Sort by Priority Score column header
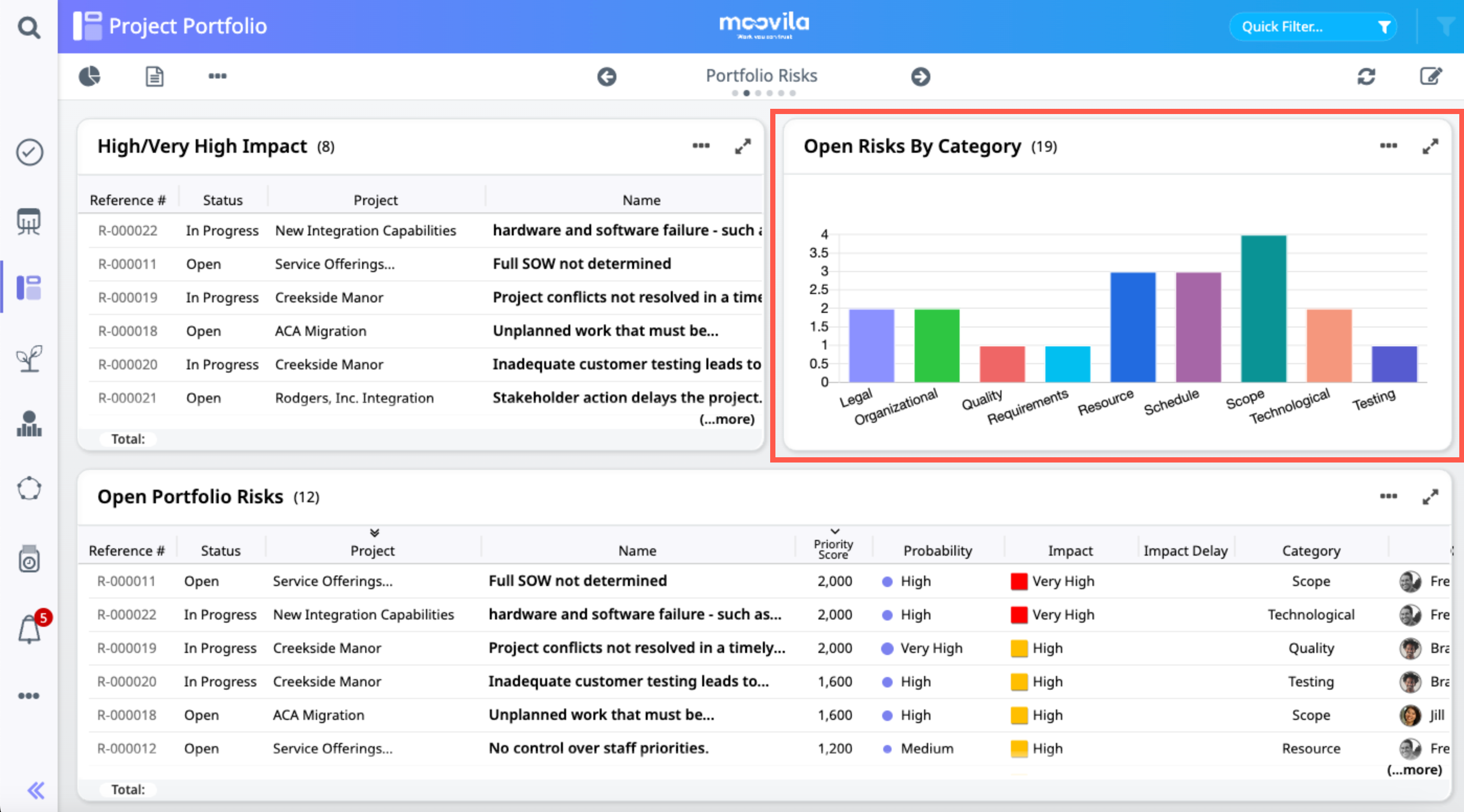The height and width of the screenshot is (812, 1464). point(833,549)
